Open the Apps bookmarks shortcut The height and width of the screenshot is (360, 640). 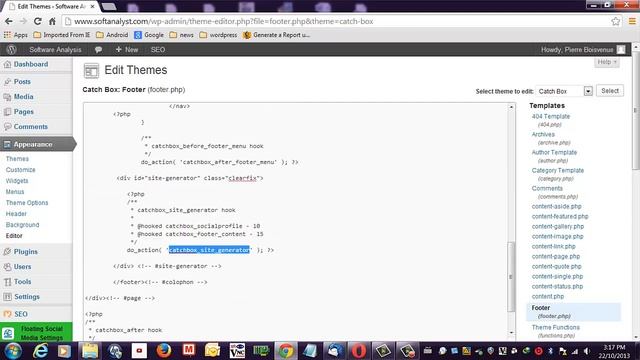[16, 35]
